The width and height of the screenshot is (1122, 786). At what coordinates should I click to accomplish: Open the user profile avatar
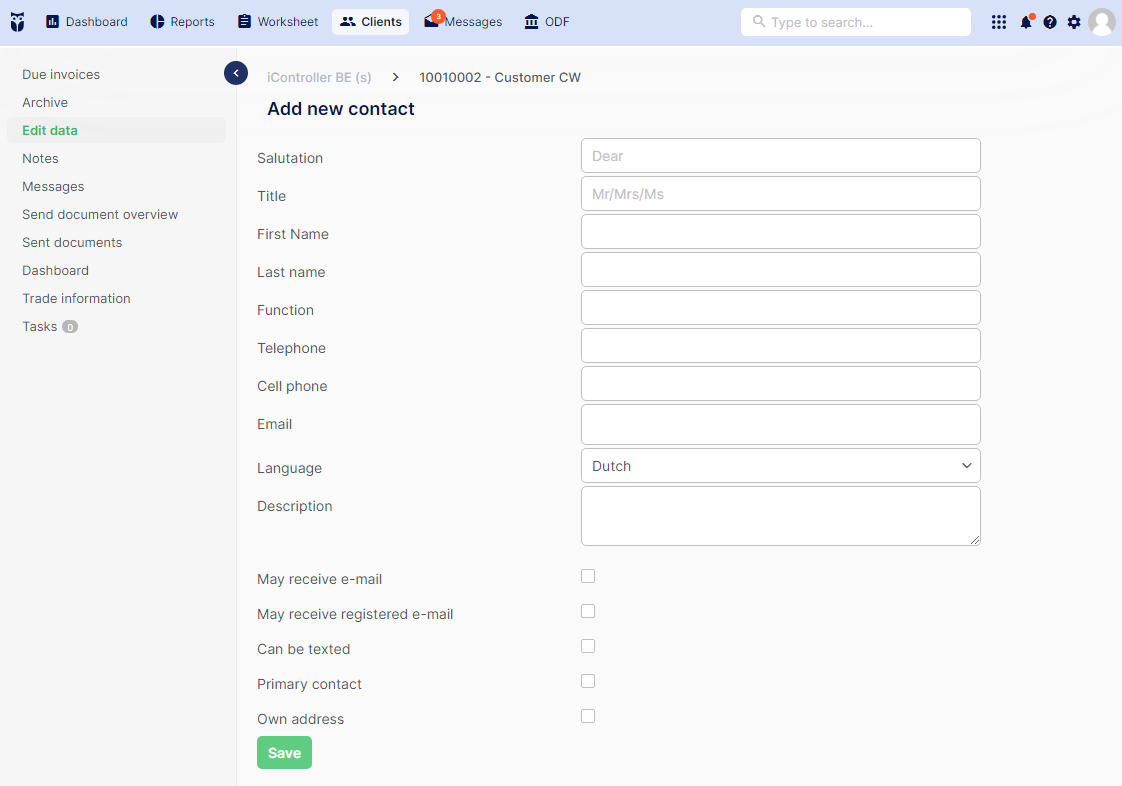[x=1102, y=22]
